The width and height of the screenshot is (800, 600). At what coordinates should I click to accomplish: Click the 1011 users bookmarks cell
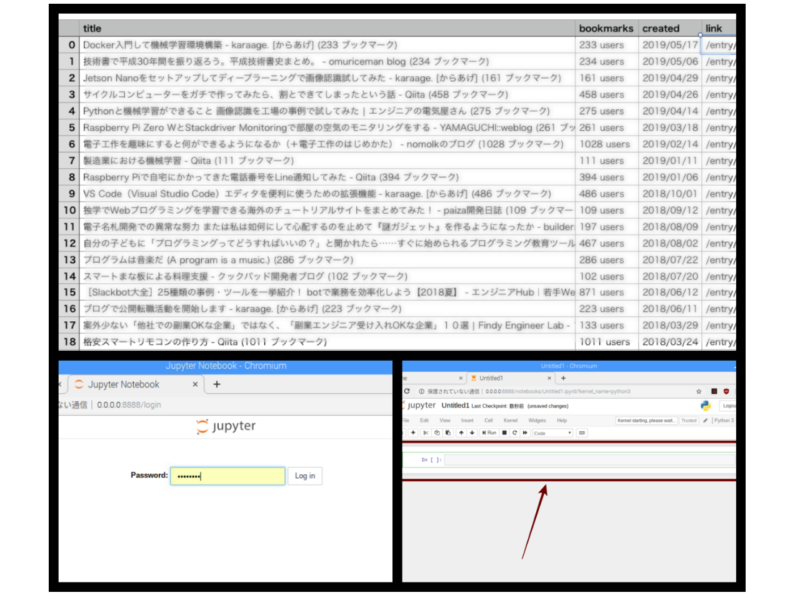[605, 342]
